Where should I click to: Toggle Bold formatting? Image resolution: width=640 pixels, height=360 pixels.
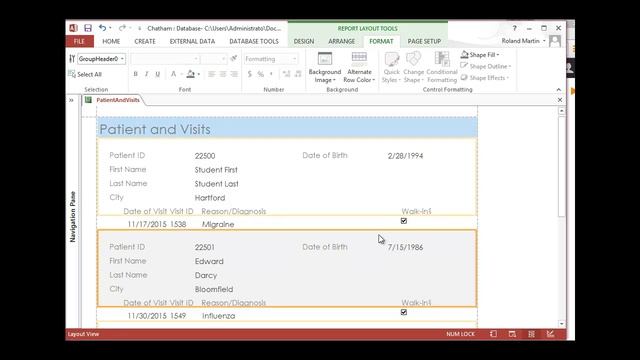[x=136, y=74]
